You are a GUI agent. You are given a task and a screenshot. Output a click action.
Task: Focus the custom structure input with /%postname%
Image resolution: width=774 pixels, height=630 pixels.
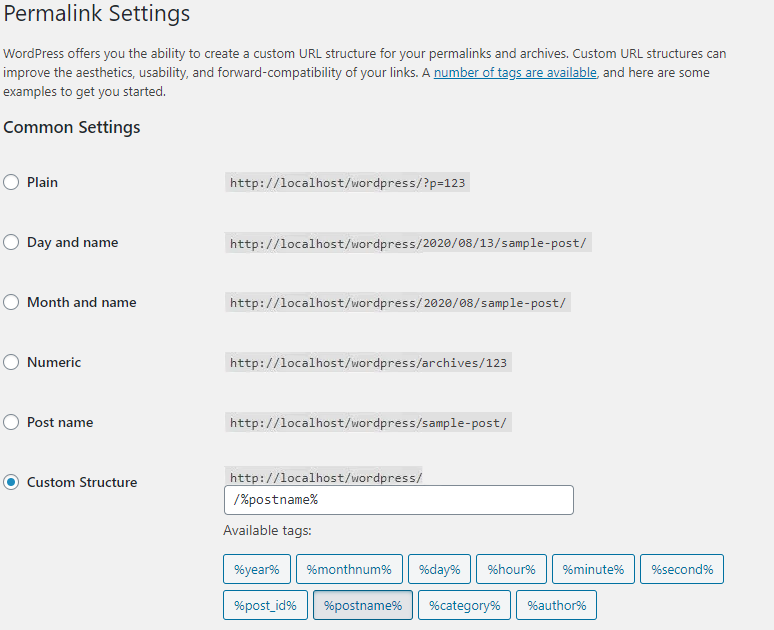(398, 500)
